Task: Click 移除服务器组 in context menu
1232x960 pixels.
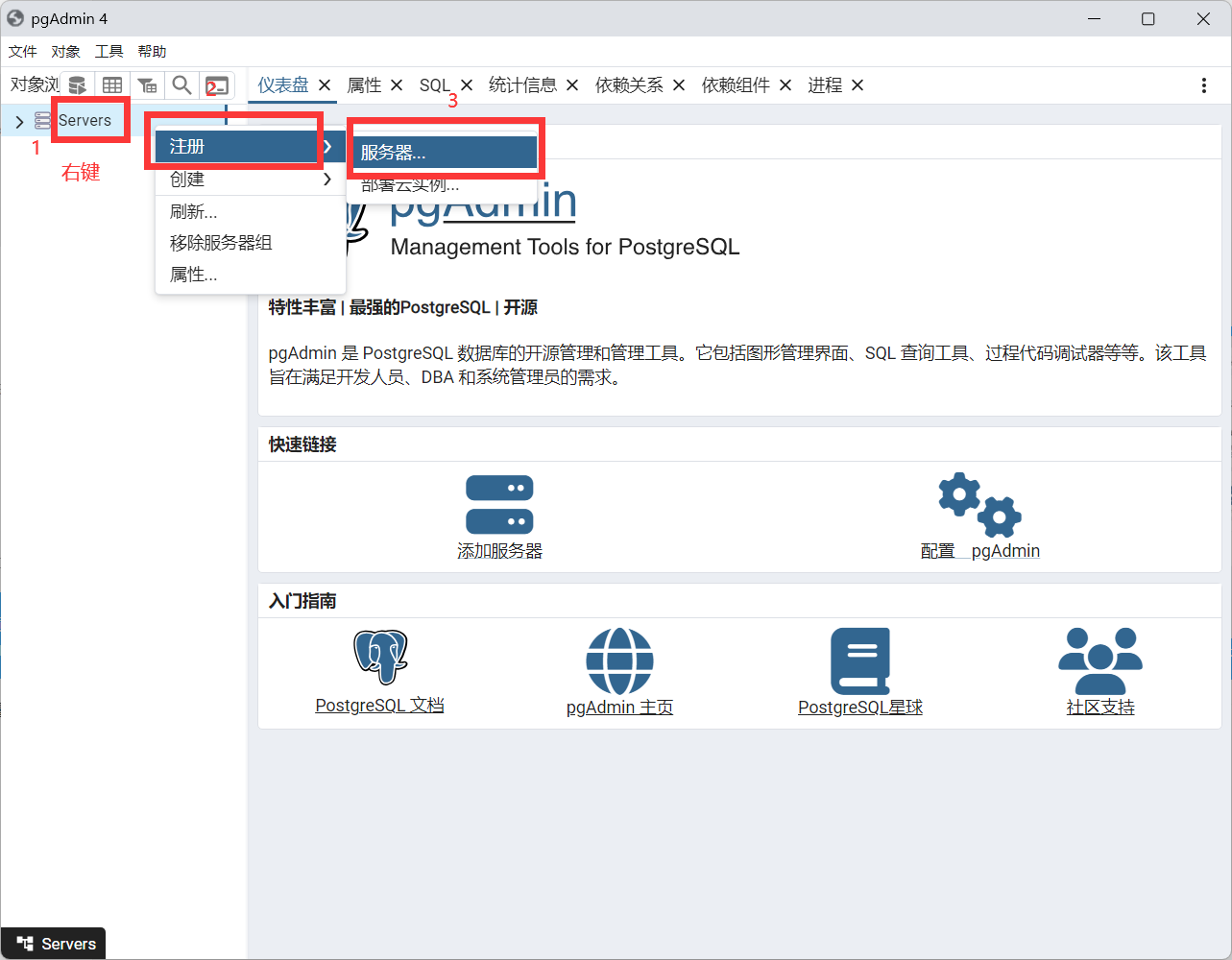Action: point(221,243)
